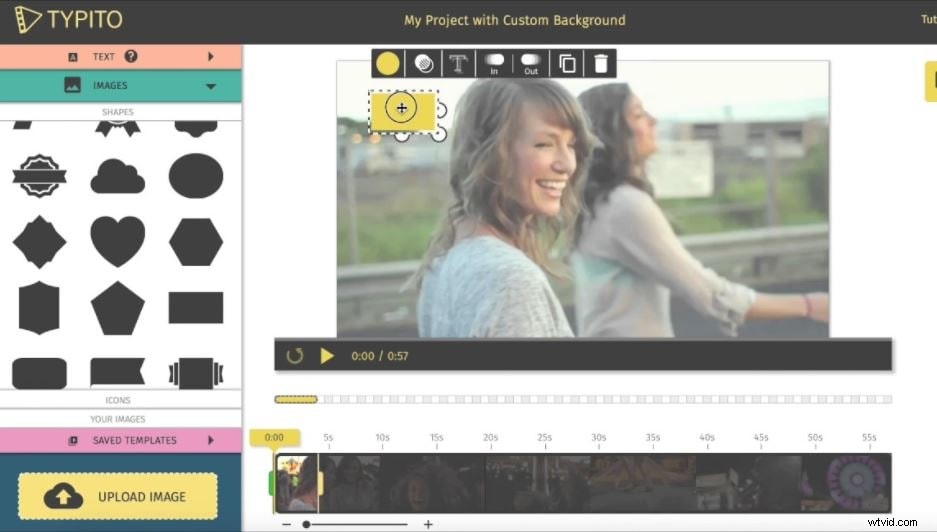
Task: Jump to the 15s timeline mark
Action: coord(436,438)
